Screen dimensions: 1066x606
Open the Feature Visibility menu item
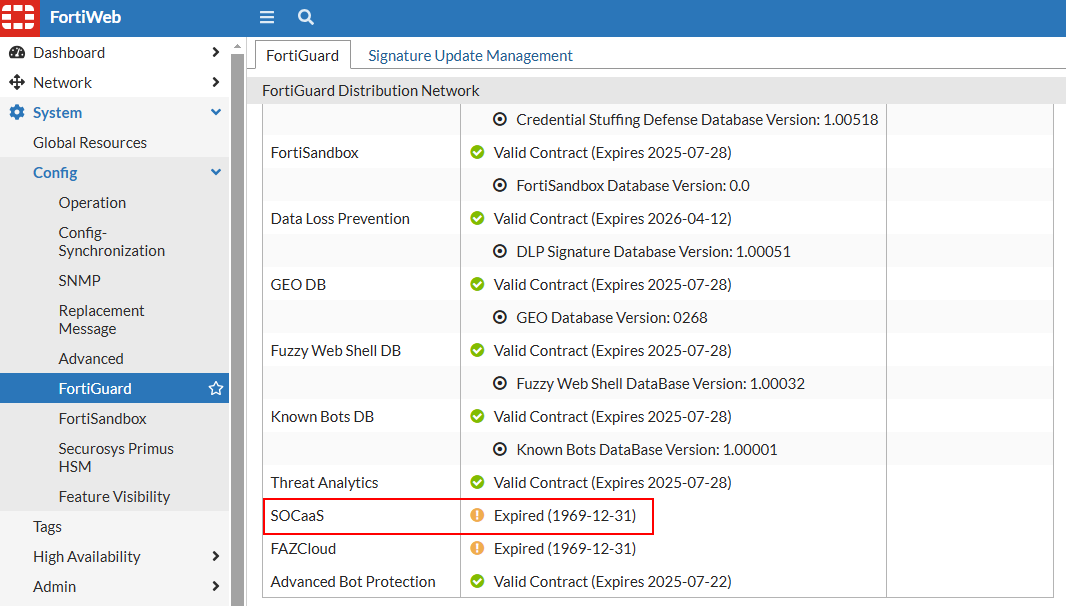(x=114, y=497)
